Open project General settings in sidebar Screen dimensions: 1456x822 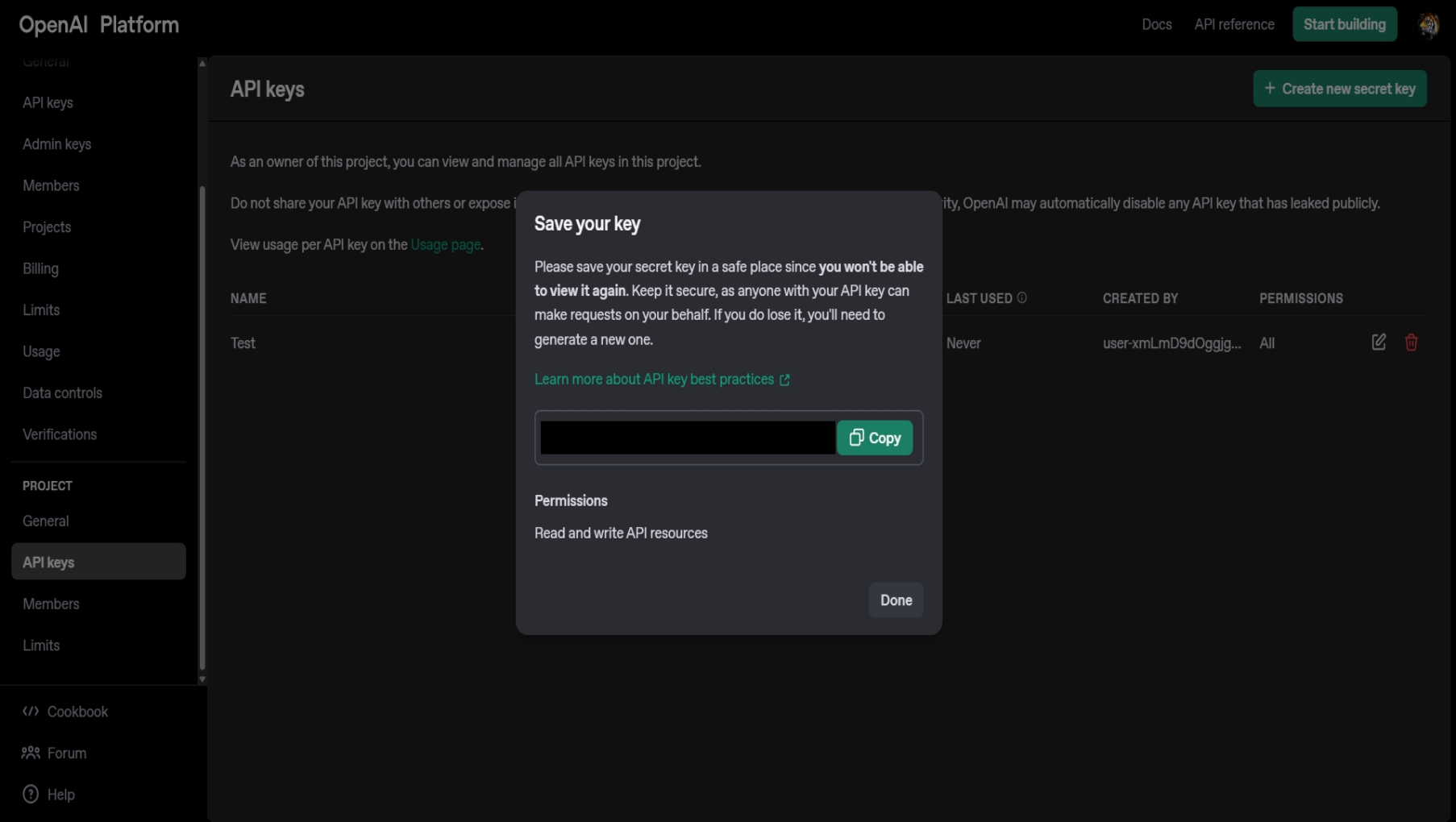pyautogui.click(x=46, y=521)
